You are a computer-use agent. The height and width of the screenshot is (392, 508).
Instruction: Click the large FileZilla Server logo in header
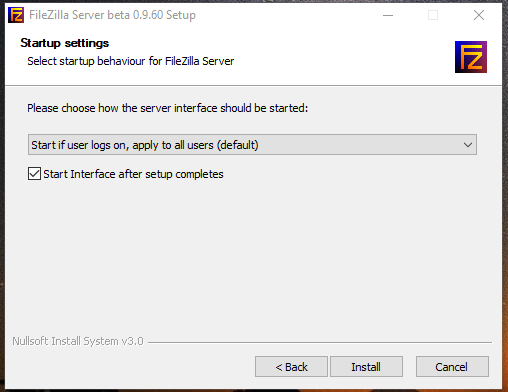tap(471, 57)
